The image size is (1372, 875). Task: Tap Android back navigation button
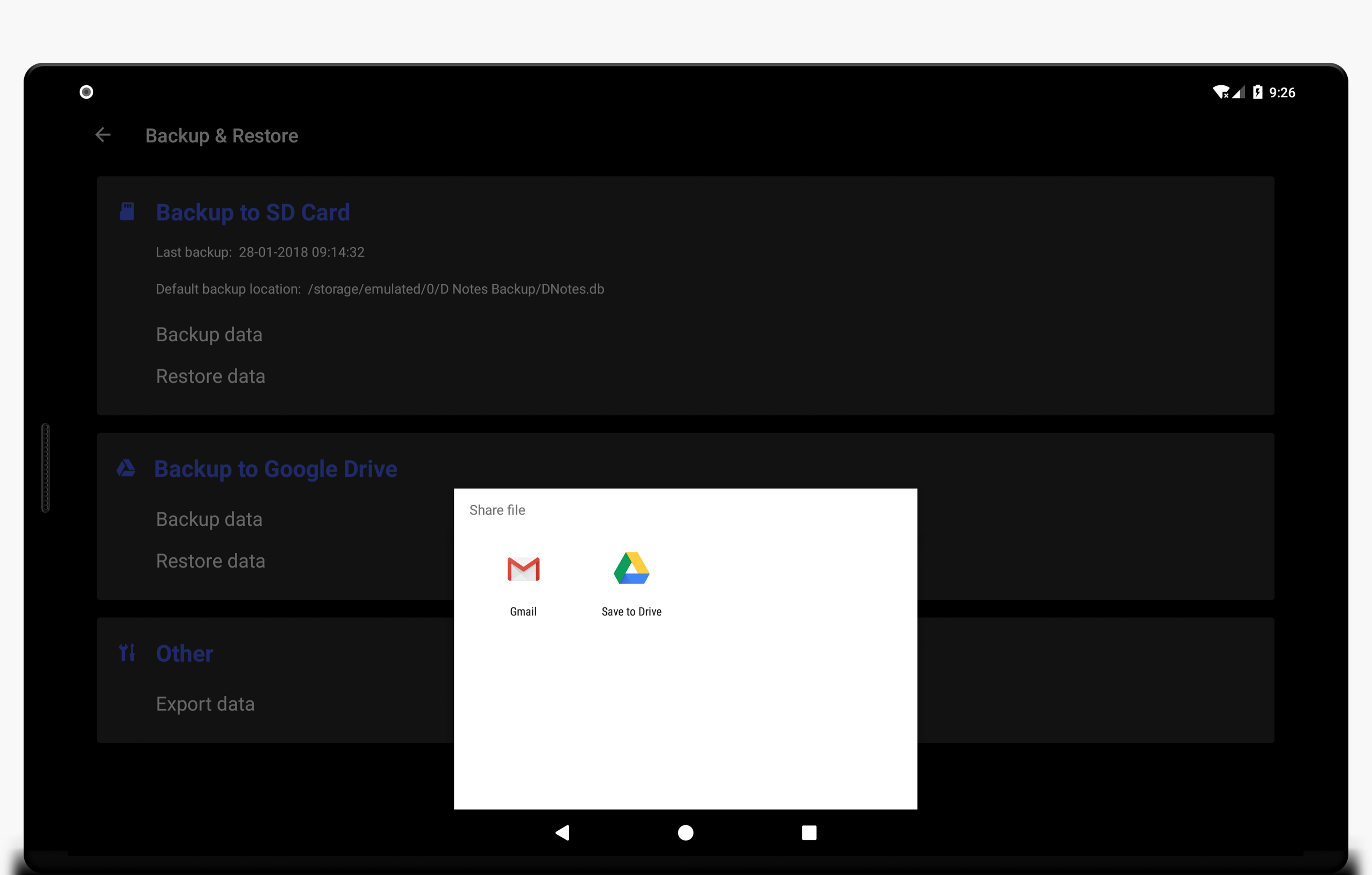click(x=562, y=833)
